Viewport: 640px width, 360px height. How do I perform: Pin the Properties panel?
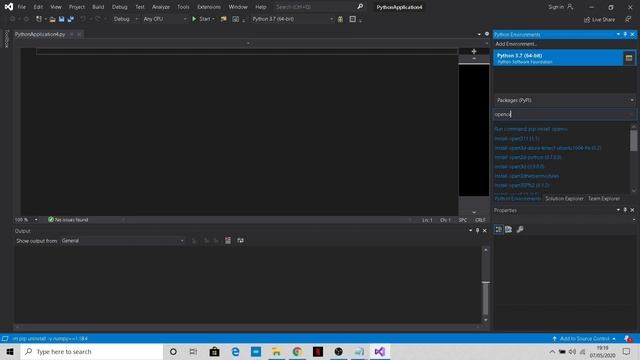coord(625,210)
